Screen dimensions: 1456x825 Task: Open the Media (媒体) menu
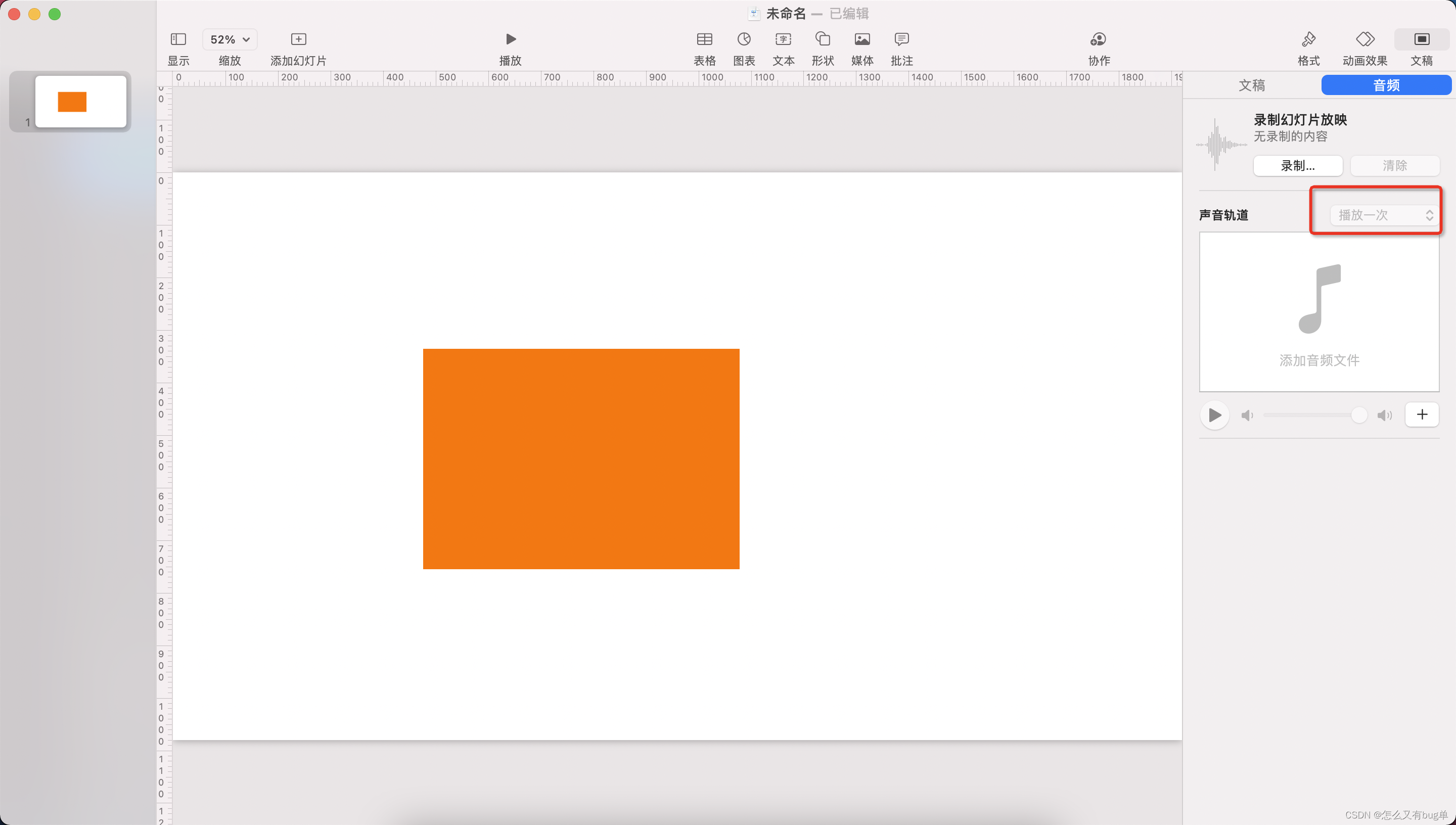pyautogui.click(x=861, y=39)
